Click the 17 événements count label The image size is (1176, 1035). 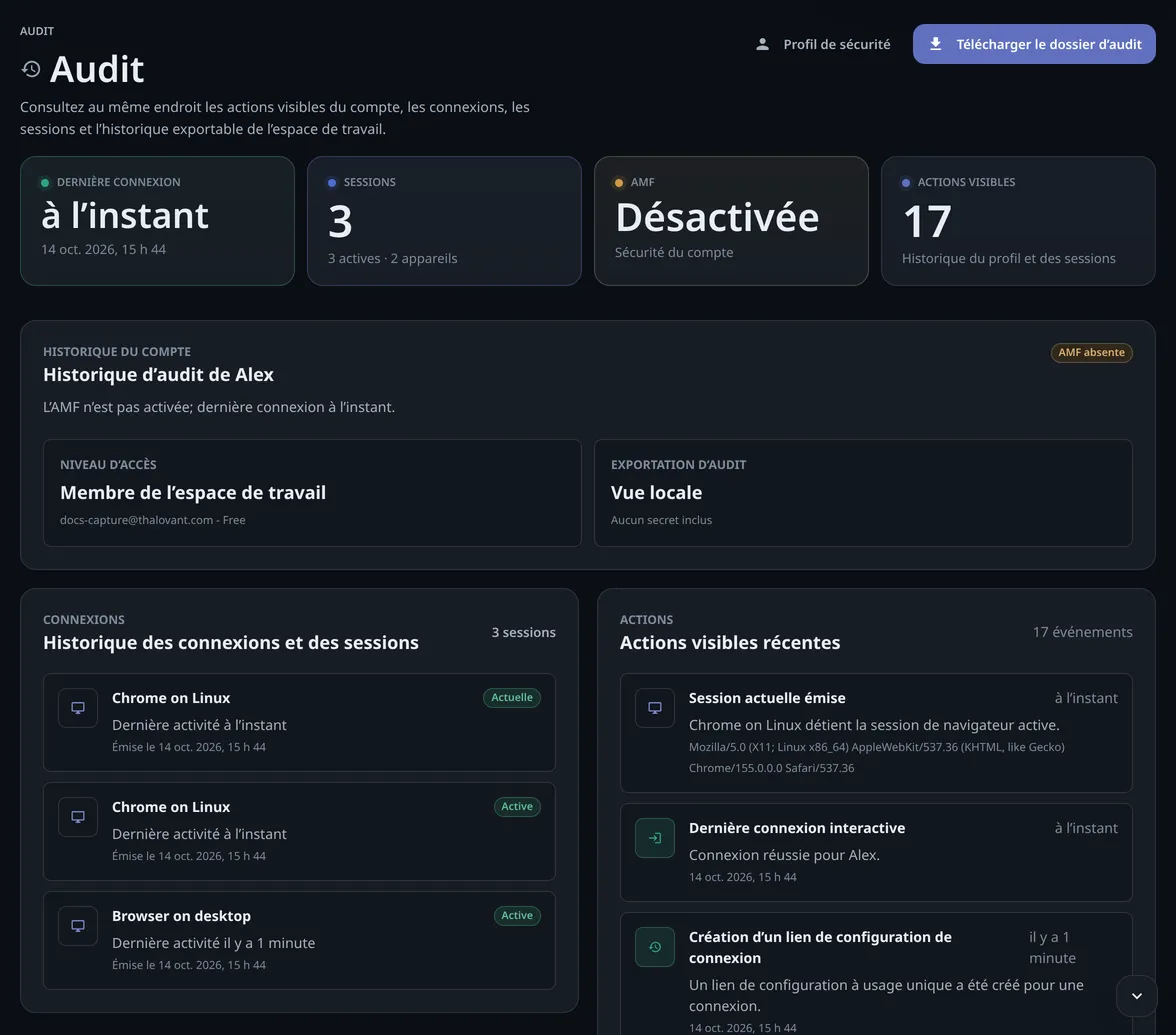1082,632
